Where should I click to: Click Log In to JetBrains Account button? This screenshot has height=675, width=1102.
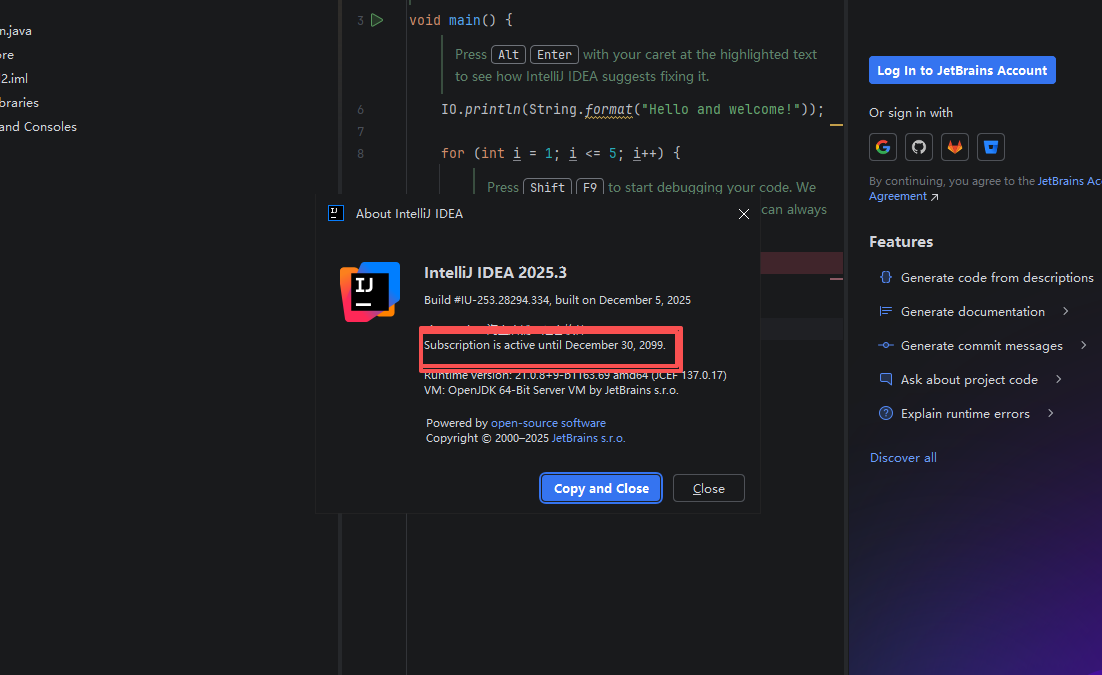[x=962, y=70]
